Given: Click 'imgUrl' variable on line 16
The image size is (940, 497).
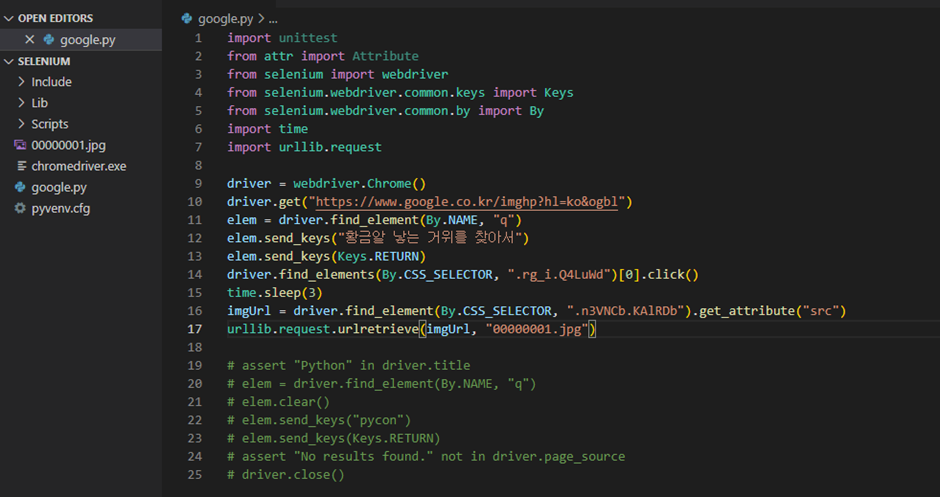Looking at the screenshot, I should [x=249, y=311].
